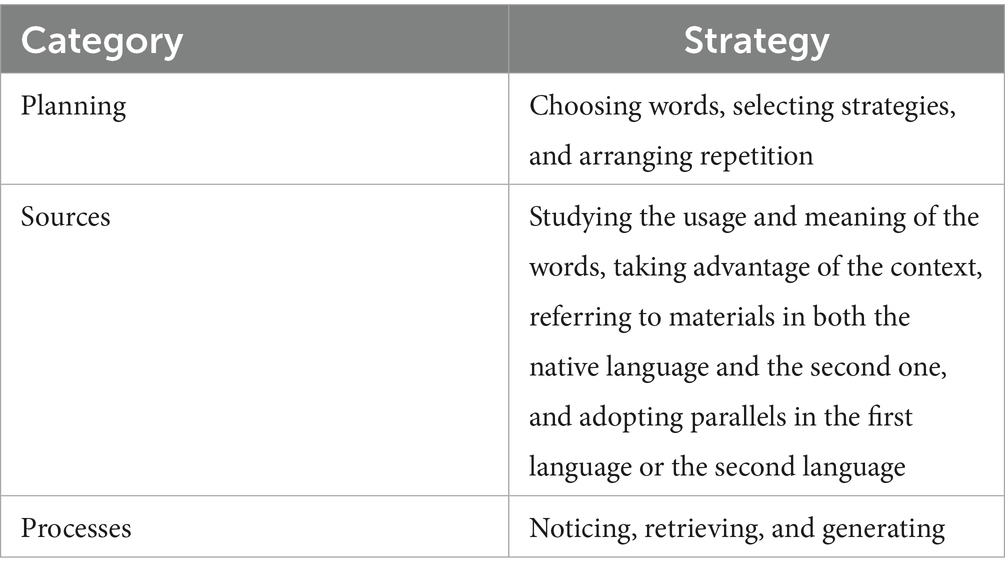
Task: Click the line 'Choosing words, selecting strategies,'
Action: point(743,107)
